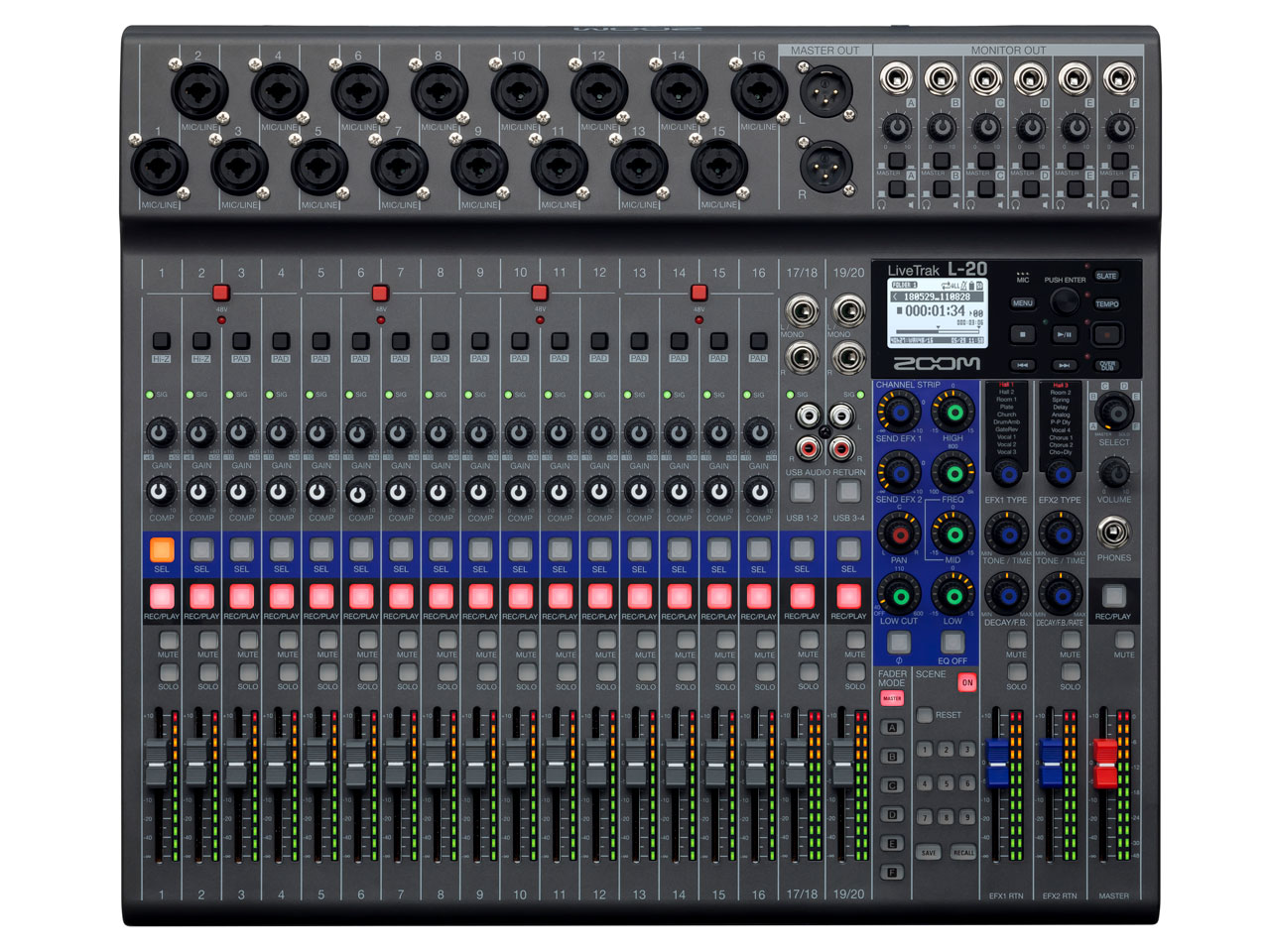Enable 48V phantom power on channel 2
The height and width of the screenshot is (952, 1270).
220,291
